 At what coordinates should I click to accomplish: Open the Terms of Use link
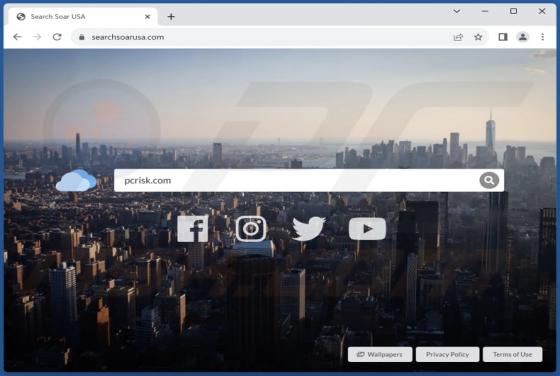coord(512,354)
